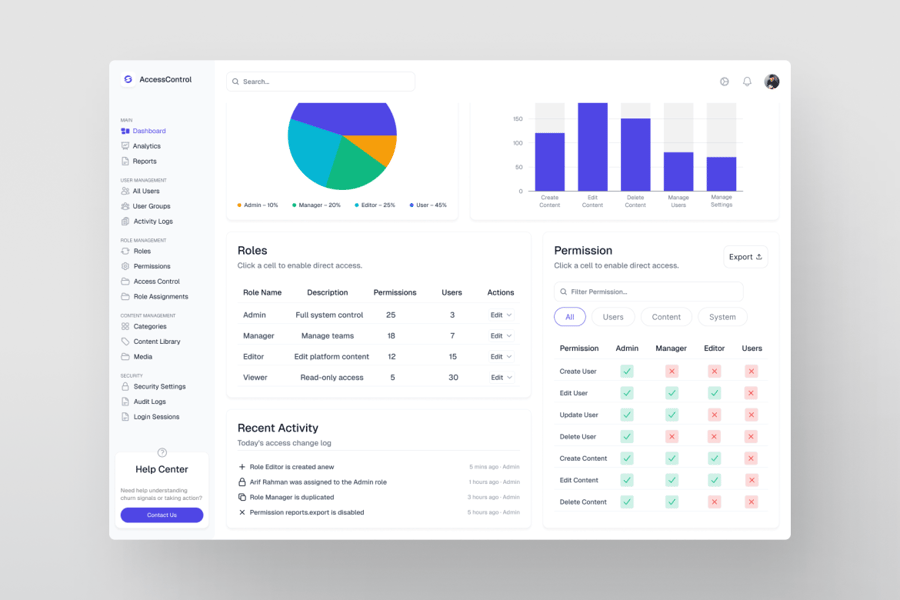
Task: Toggle Delete Content permission for Admin
Action: (627, 502)
